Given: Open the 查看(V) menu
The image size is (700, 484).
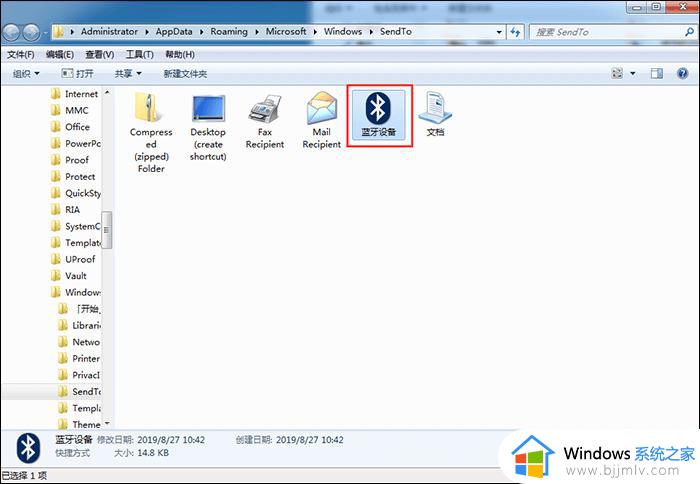Looking at the screenshot, I should (100, 54).
